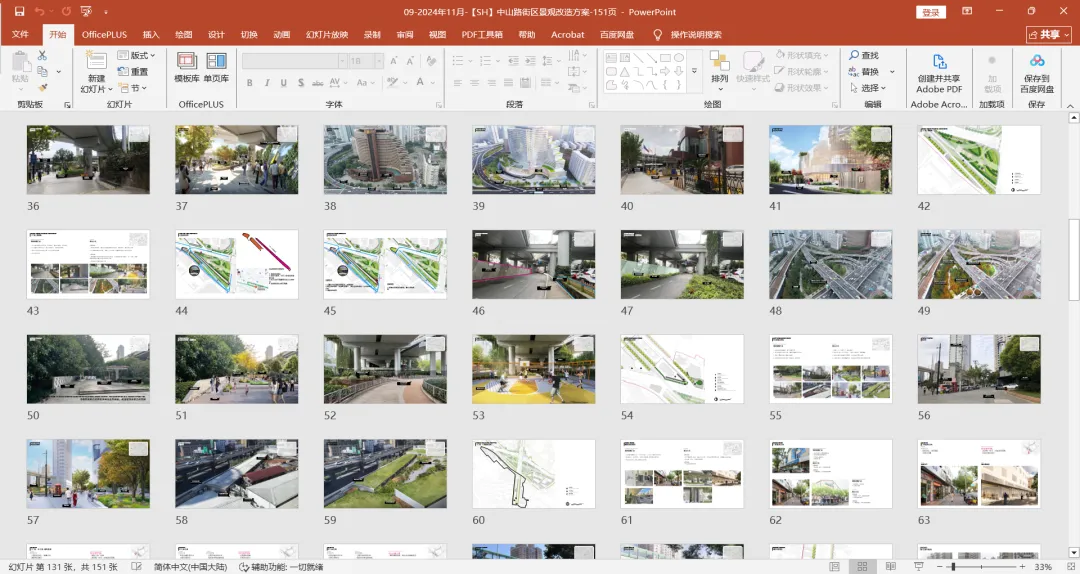Select the Format Painter brush icon
This screenshot has height=574, width=1080.
tap(42, 88)
